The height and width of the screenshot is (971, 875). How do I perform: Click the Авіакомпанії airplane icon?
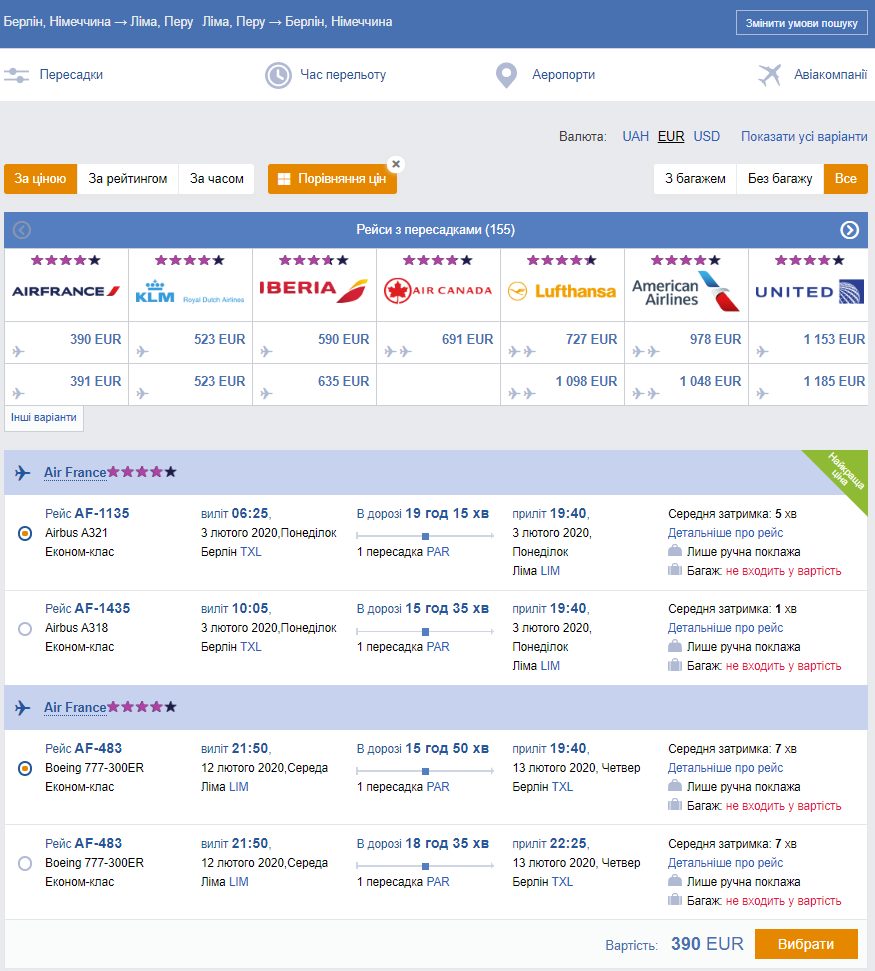(770, 75)
